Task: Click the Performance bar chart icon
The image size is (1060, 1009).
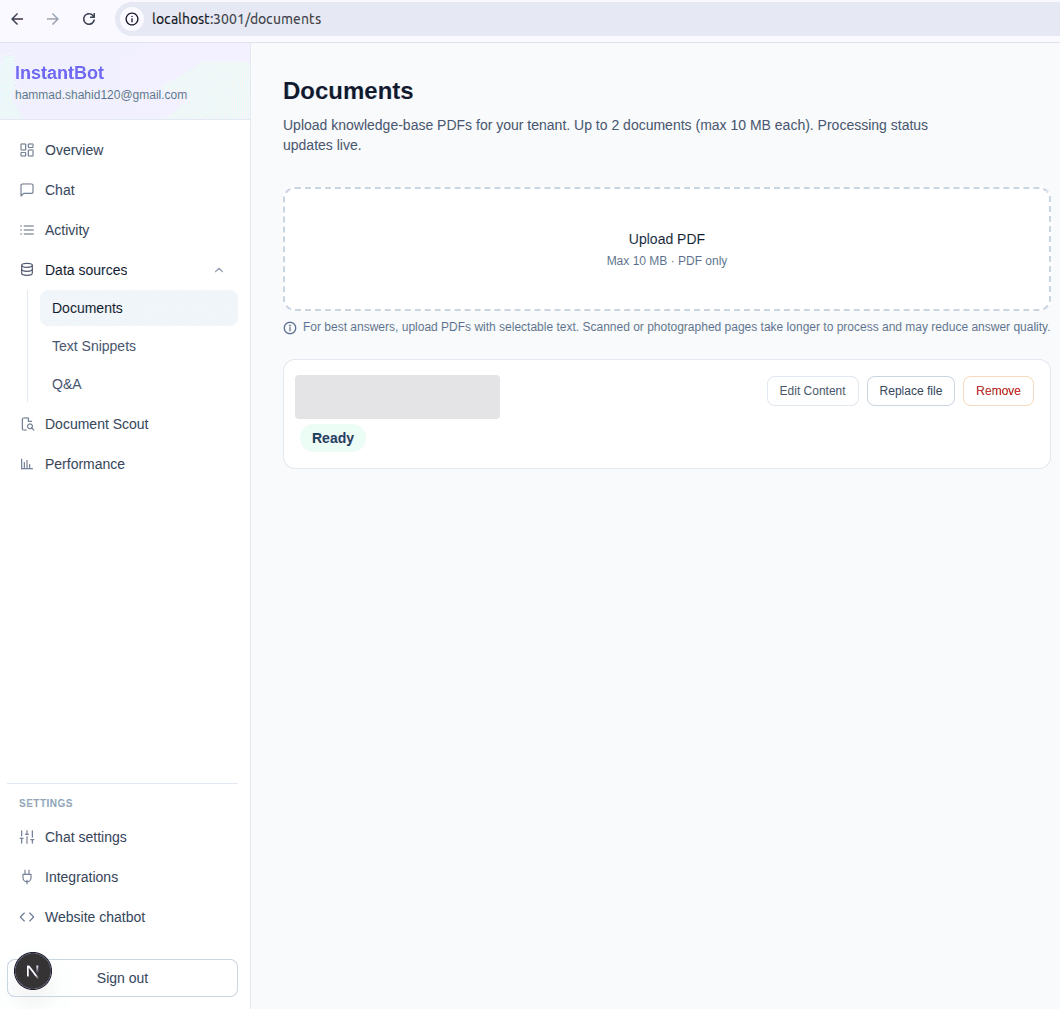Action: 26,464
